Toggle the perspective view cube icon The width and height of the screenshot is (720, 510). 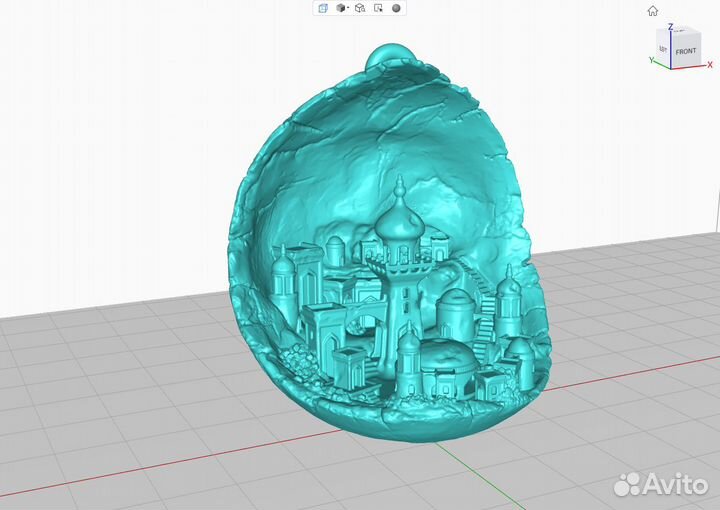323,8
